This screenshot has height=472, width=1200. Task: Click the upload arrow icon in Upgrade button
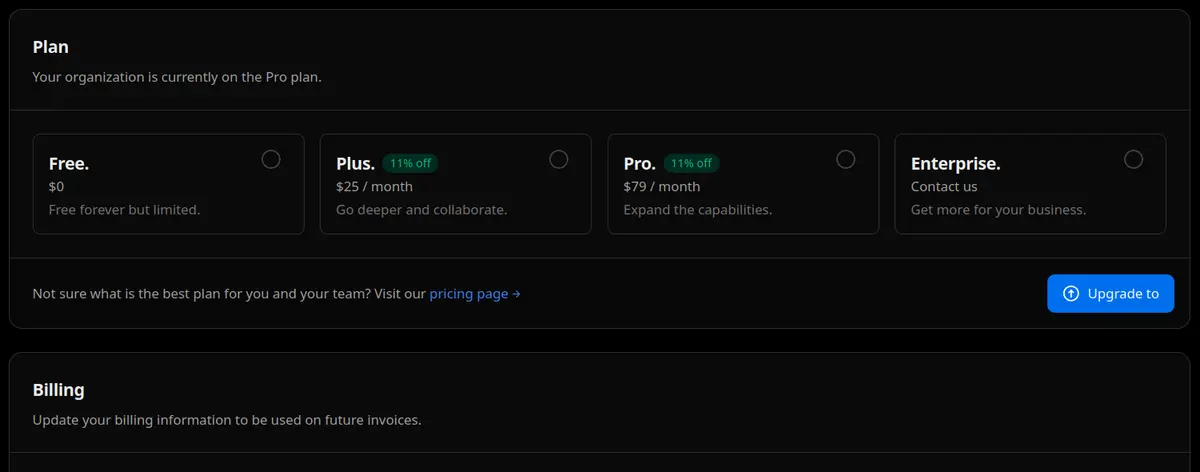pyautogui.click(x=1071, y=294)
